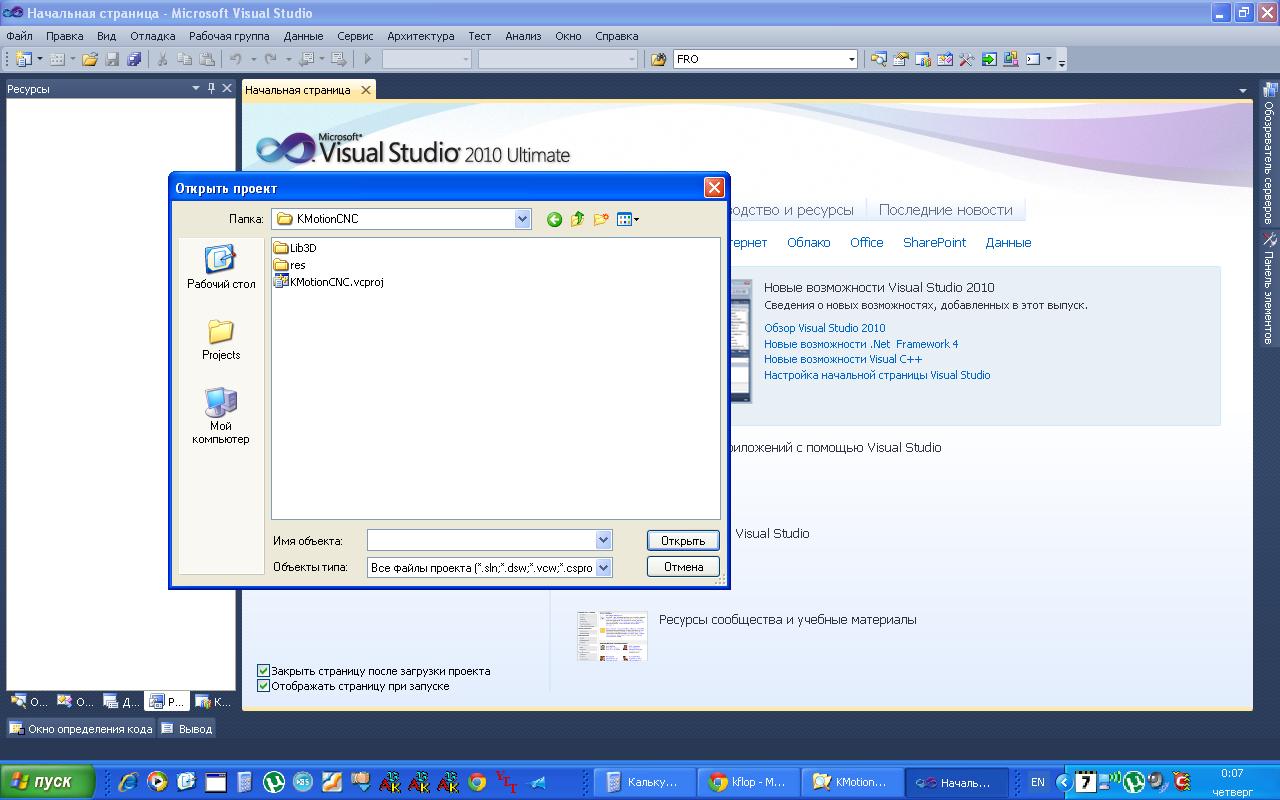
Task: Expand the New Project icon dropdown arrow
Action: [x=40, y=59]
